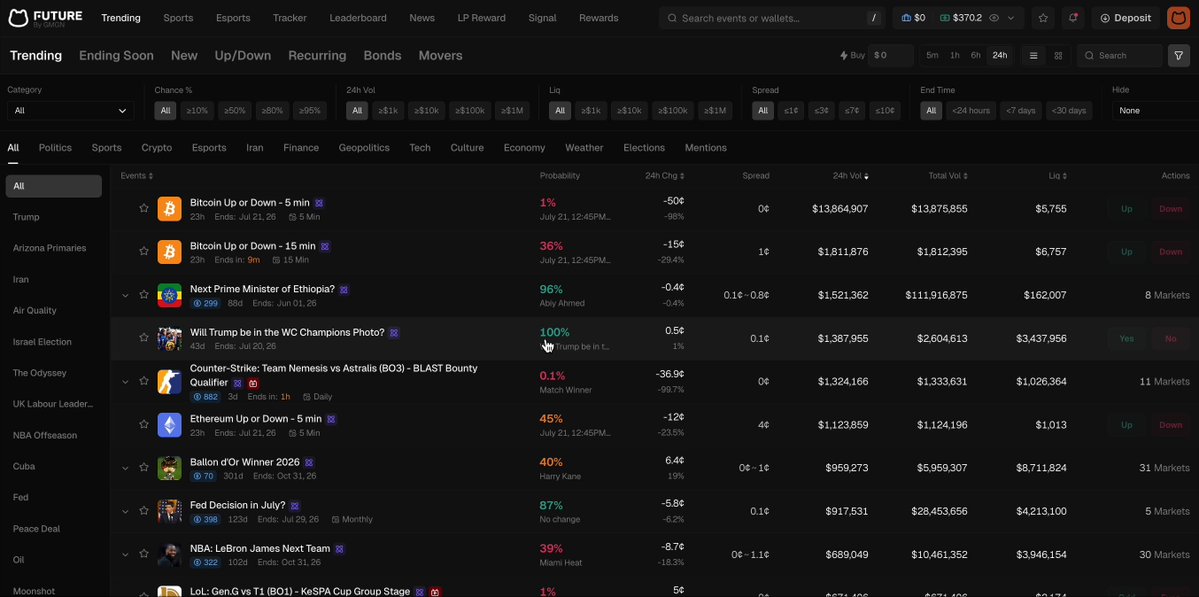Click the filter funnel icon
The width and height of the screenshot is (1199, 597).
[1178, 55]
